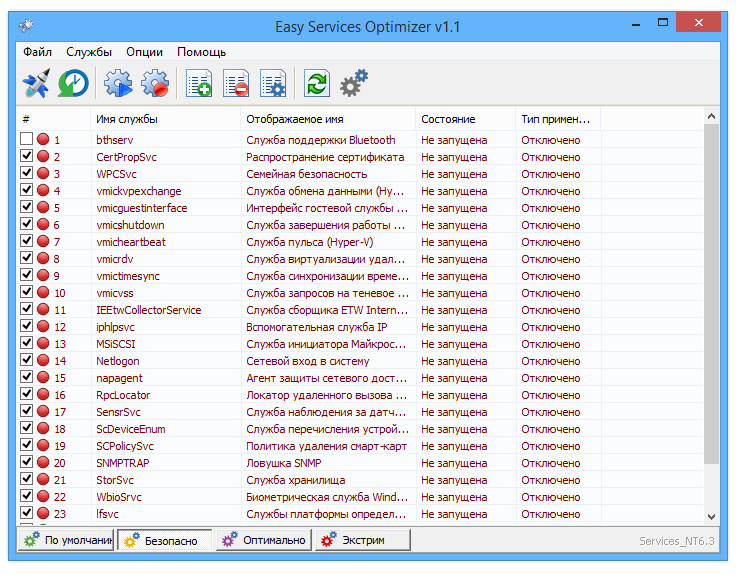Click 'Служба пульса (Hyper-V)' display name
Image resolution: width=739 pixels, height=575 pixels.
(x=310, y=242)
